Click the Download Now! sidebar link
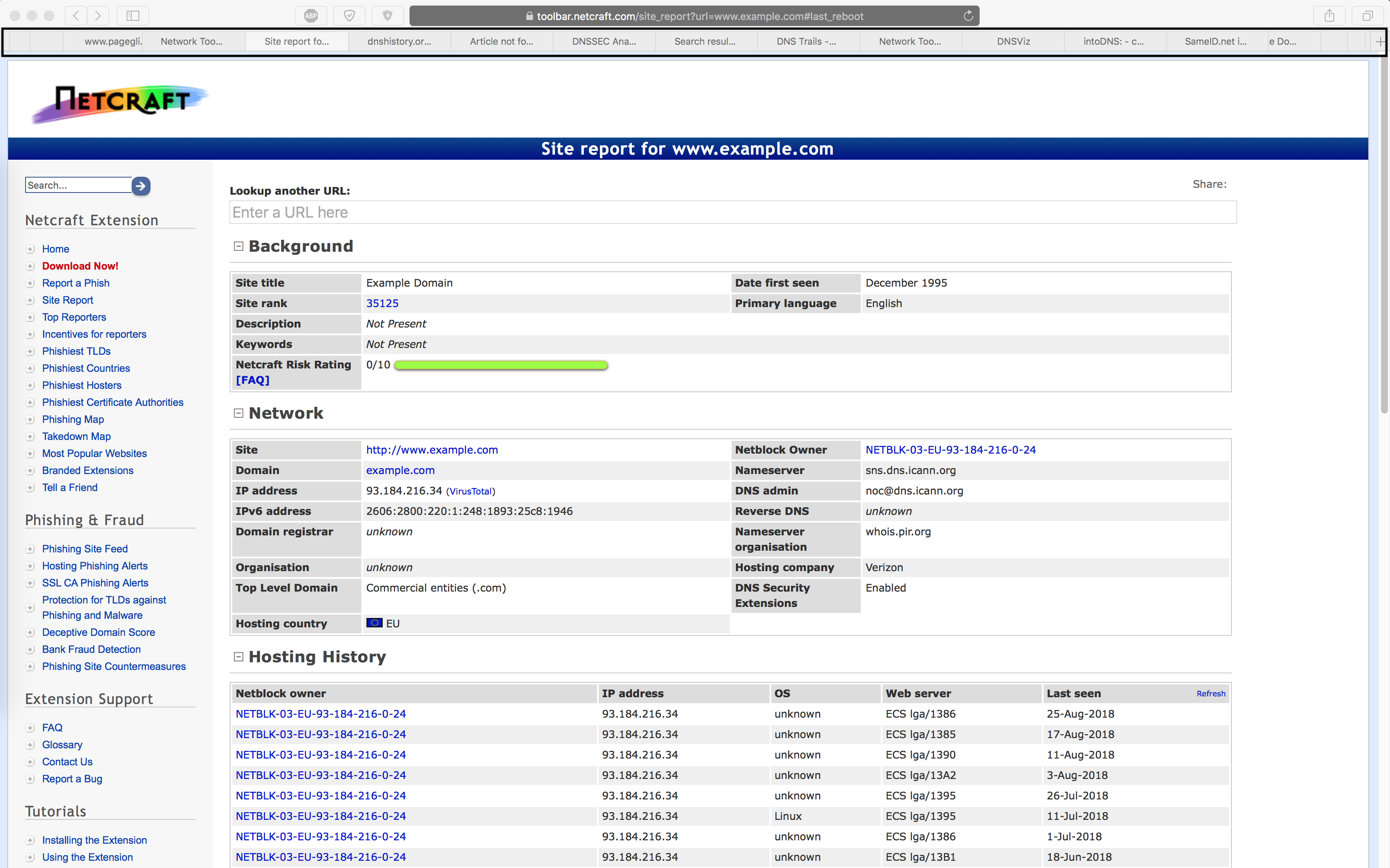1390x868 pixels. [80, 266]
